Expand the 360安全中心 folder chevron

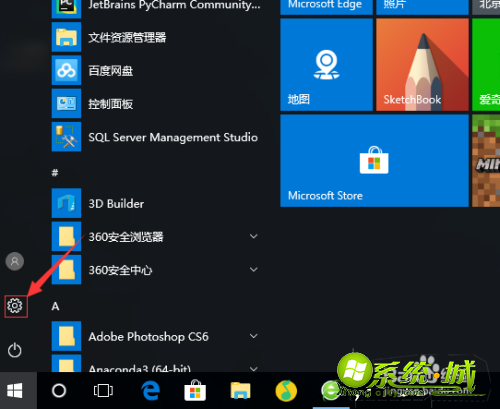coord(254,270)
